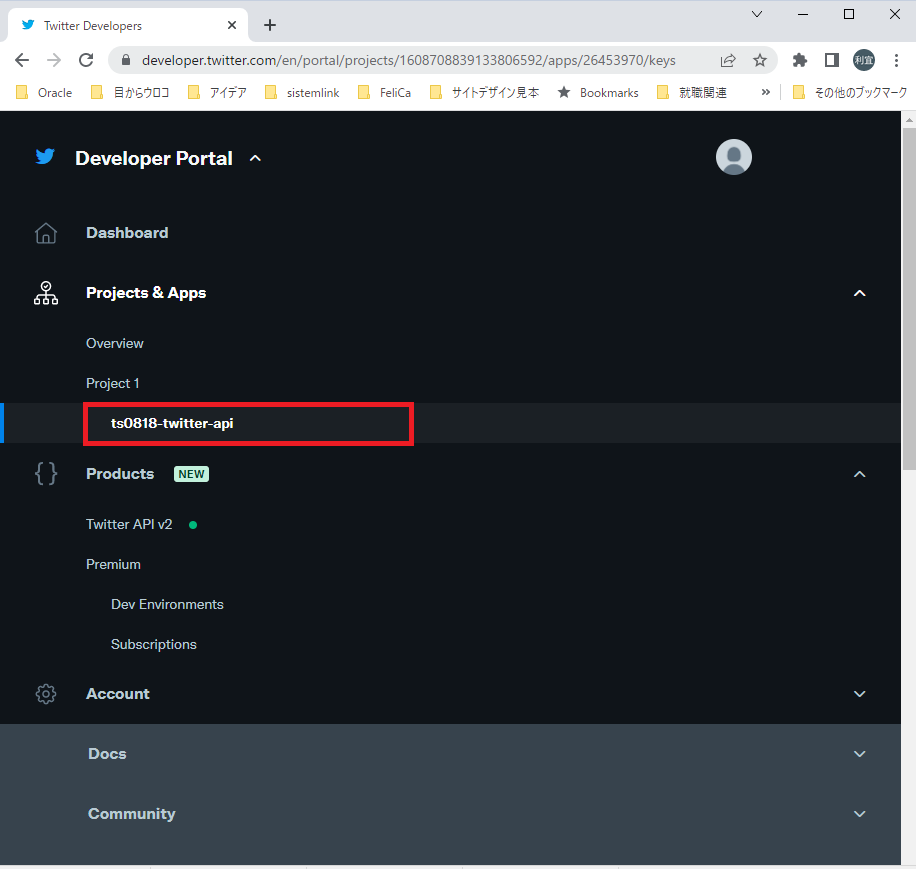
Task: Open the user profile avatar
Action: coord(734,157)
